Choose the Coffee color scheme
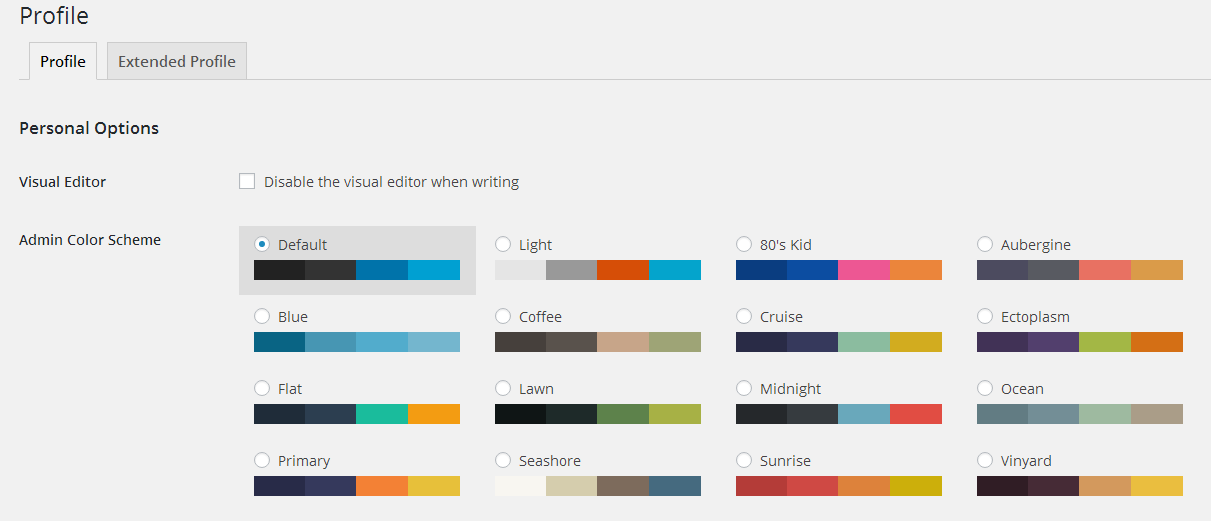 503,316
